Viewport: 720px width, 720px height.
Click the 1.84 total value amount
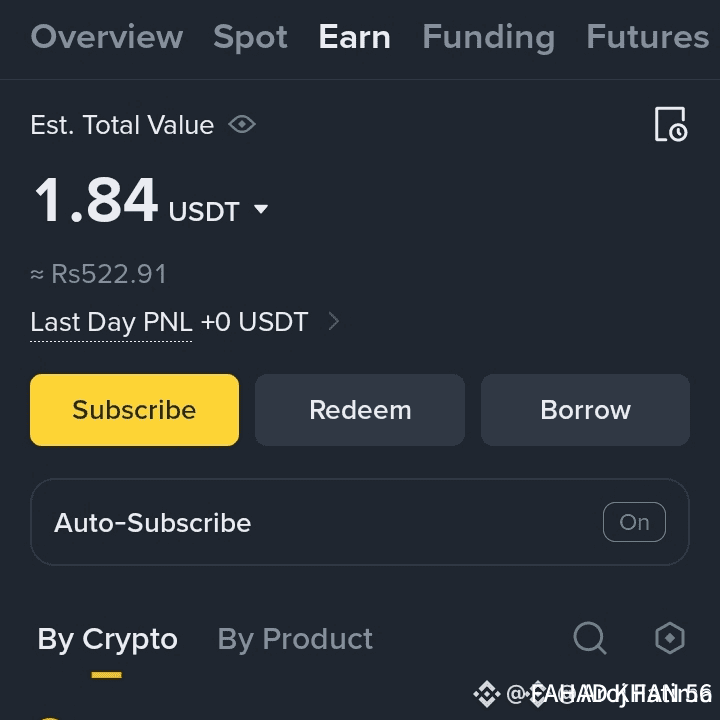(96, 200)
